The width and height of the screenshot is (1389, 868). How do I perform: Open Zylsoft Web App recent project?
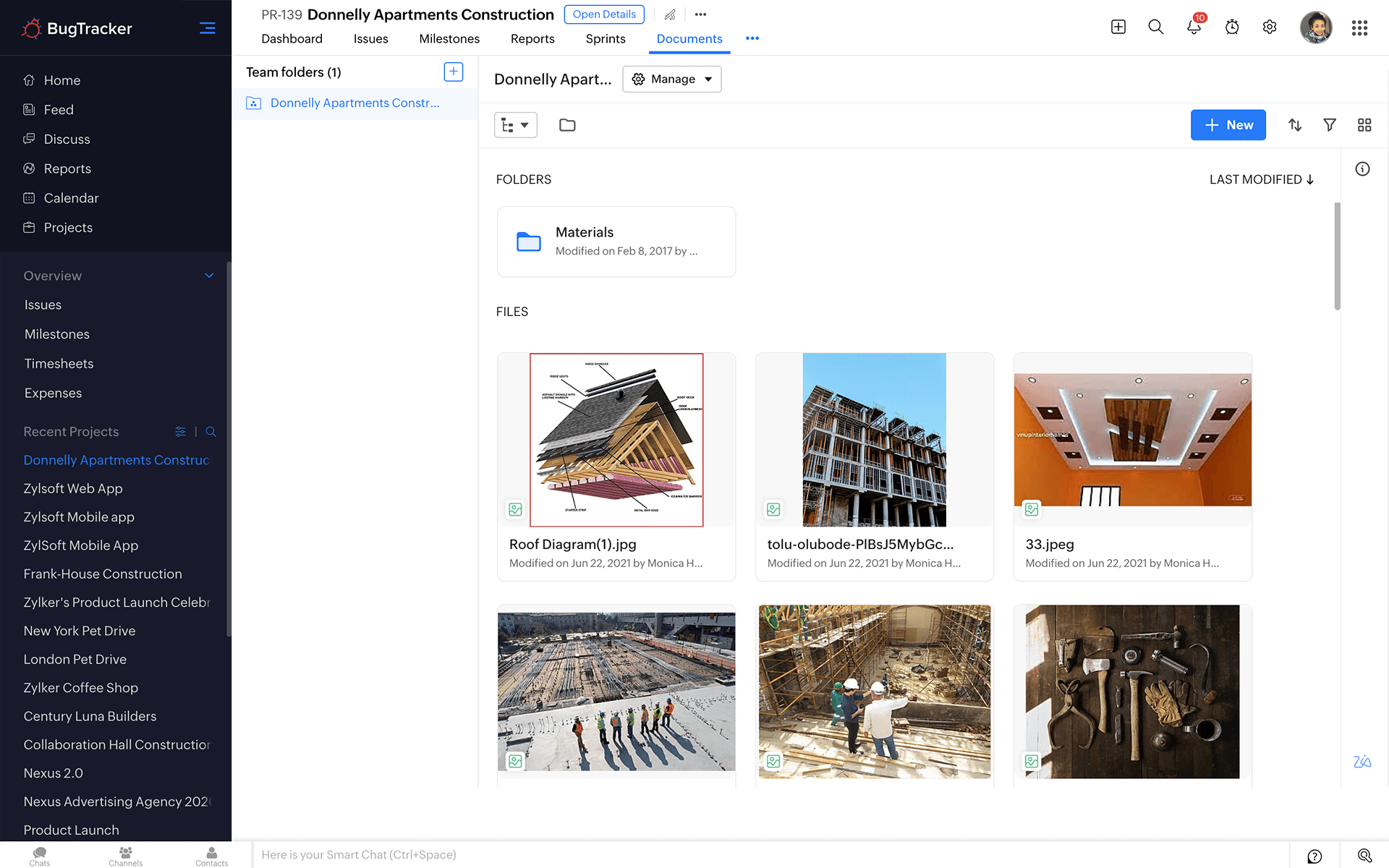point(73,489)
